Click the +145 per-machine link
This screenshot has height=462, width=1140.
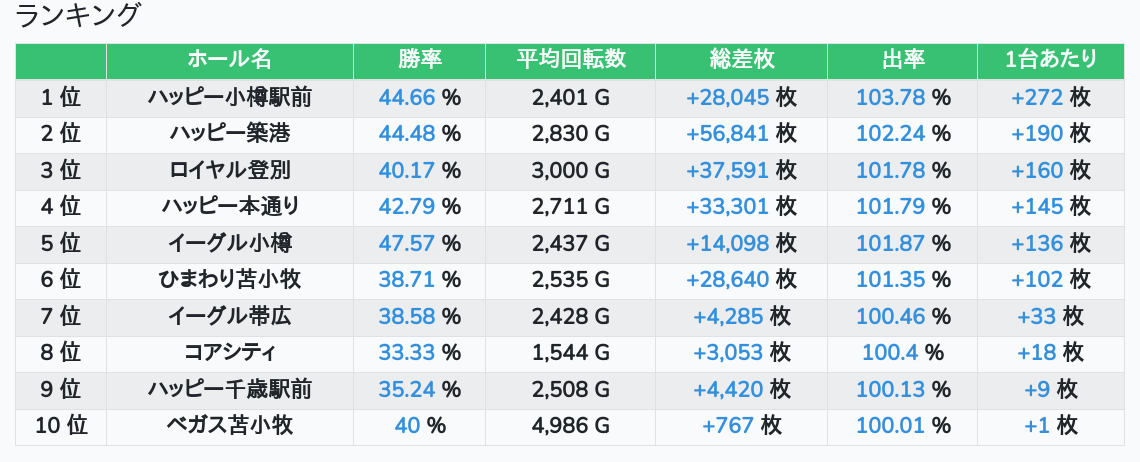[1037, 207]
